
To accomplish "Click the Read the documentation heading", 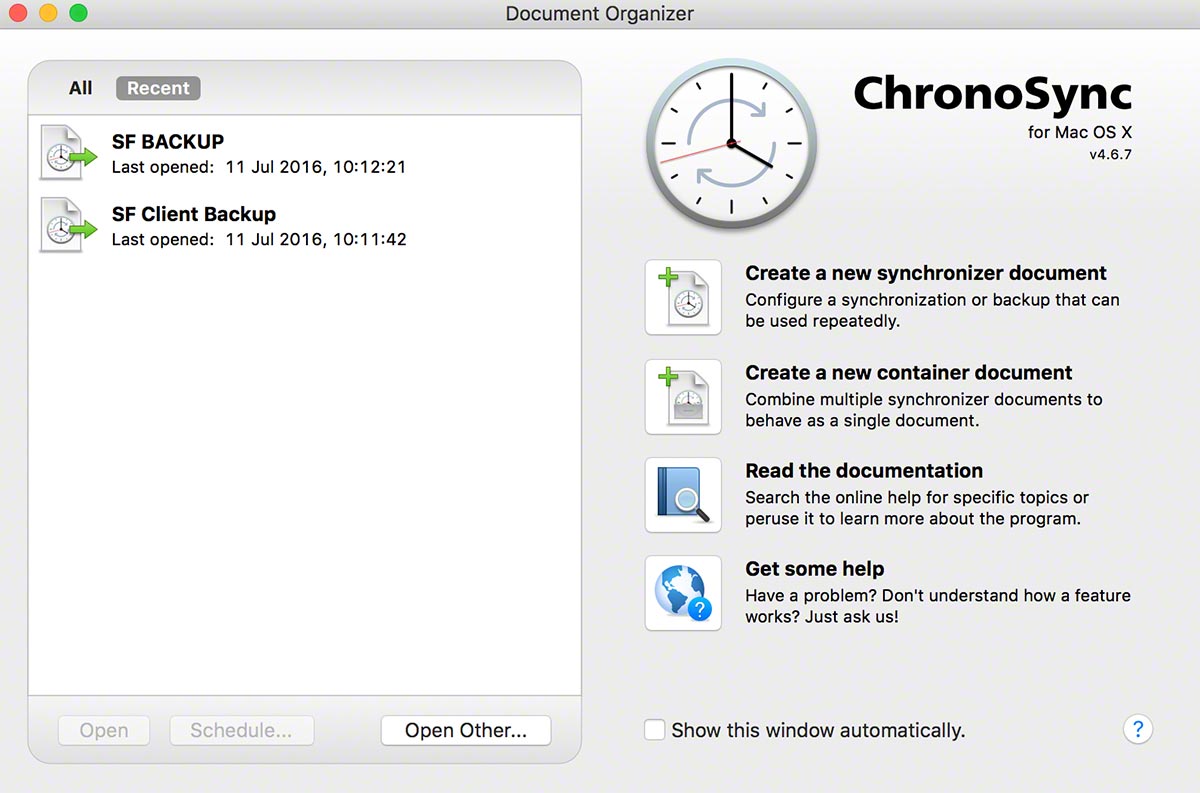I will (x=864, y=470).
